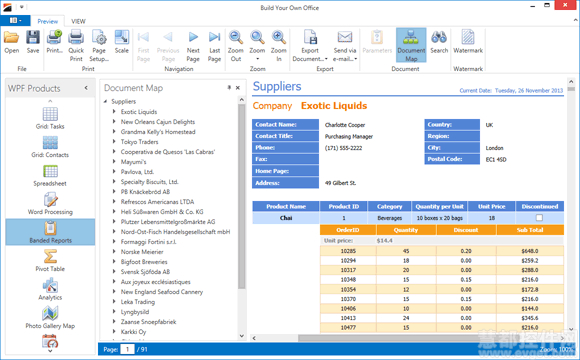Click order cell 10285
This screenshot has width=580, height=360.
348,251
